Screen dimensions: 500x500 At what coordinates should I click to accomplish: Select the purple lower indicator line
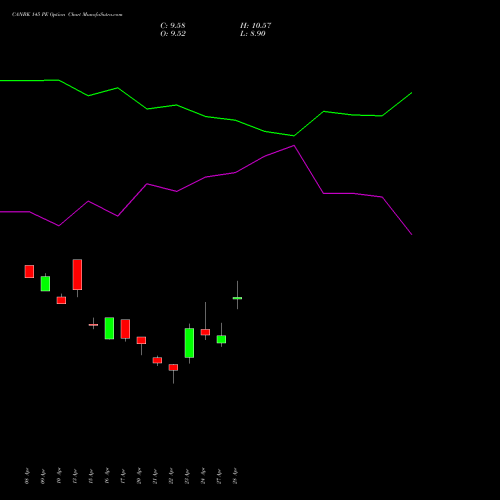206,177
